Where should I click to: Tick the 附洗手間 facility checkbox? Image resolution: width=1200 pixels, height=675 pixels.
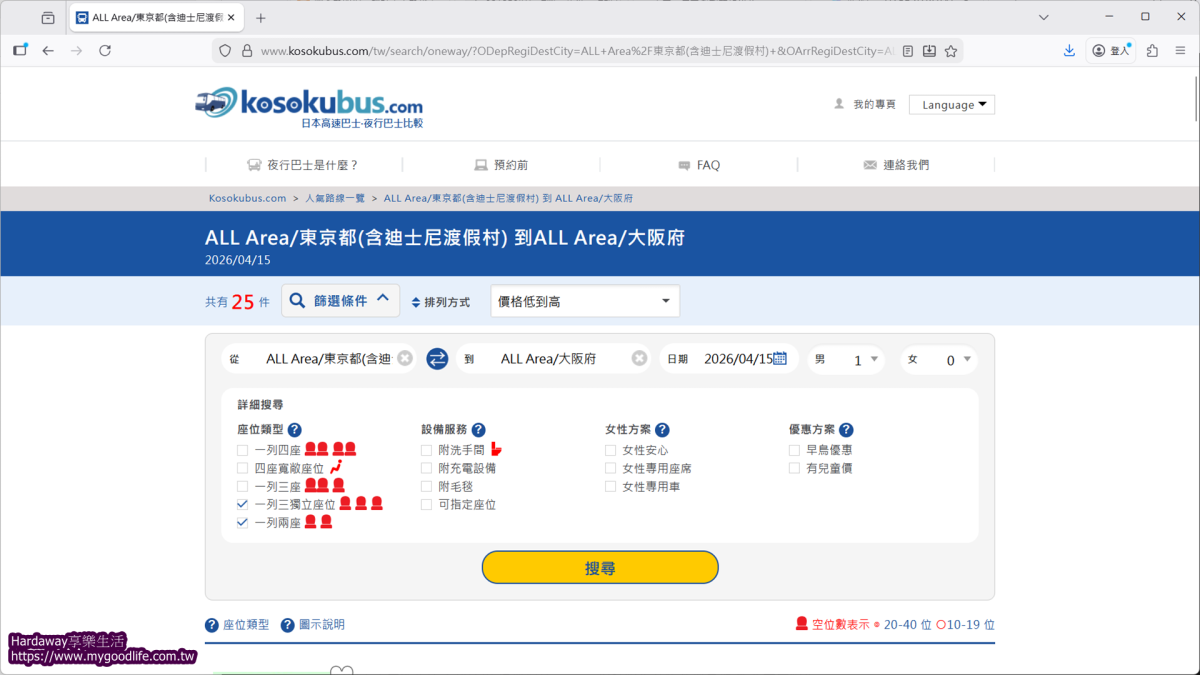(427, 450)
